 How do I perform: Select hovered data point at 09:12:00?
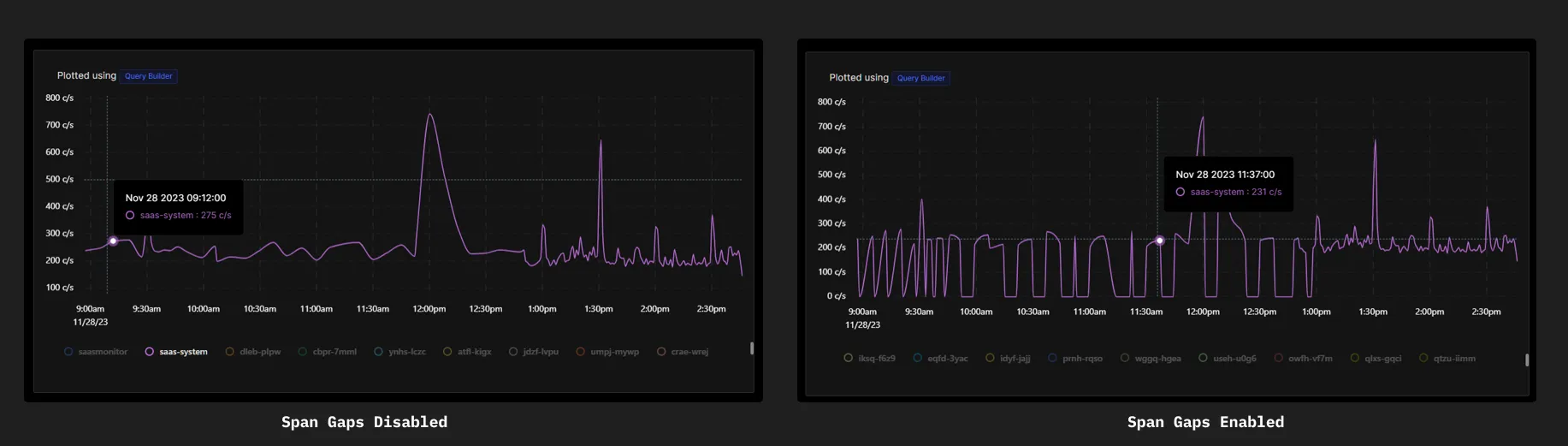tap(113, 241)
